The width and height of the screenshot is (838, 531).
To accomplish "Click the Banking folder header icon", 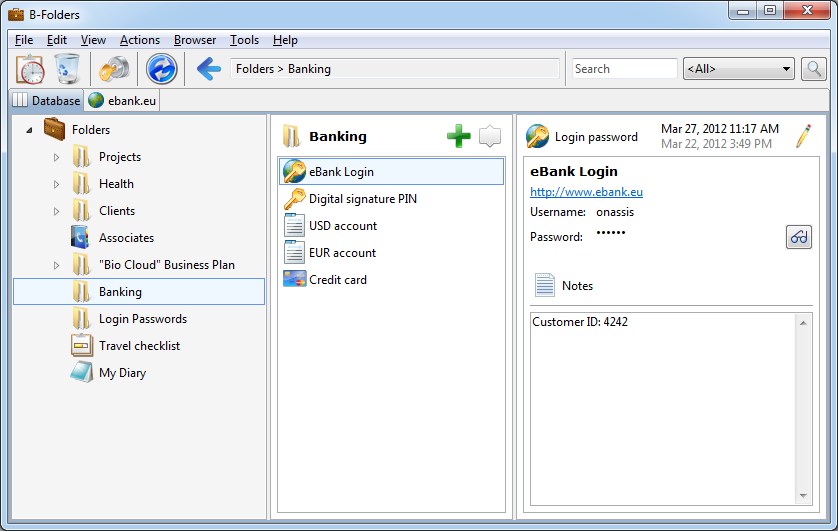I will [292, 136].
